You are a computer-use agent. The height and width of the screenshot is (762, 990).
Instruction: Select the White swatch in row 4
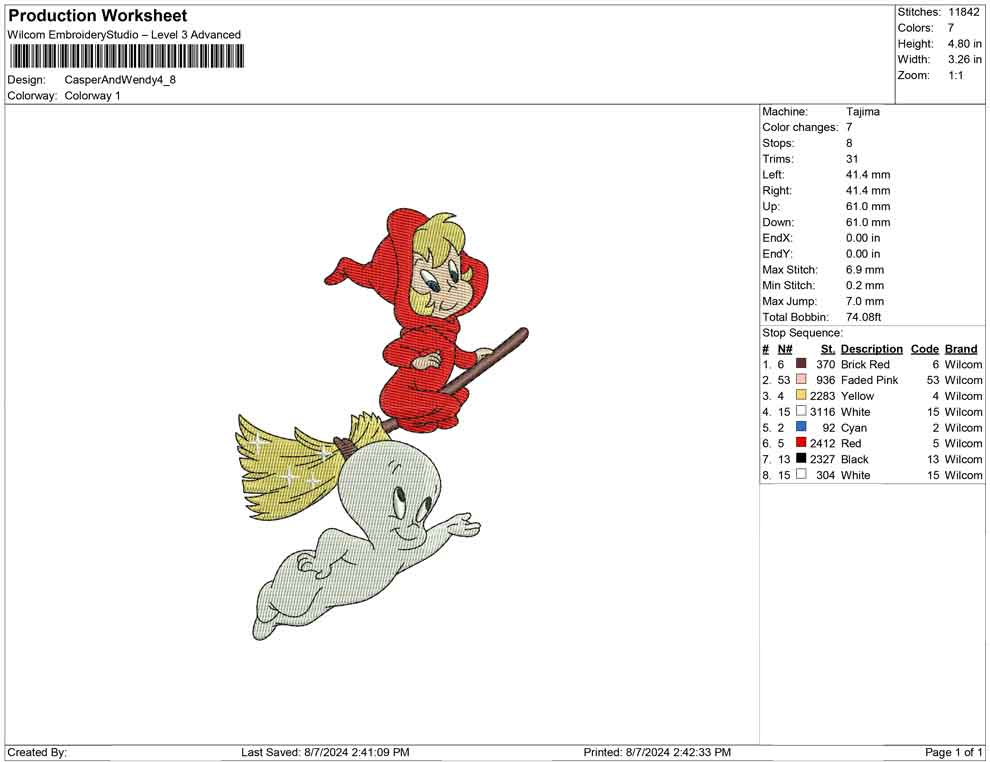pos(801,412)
